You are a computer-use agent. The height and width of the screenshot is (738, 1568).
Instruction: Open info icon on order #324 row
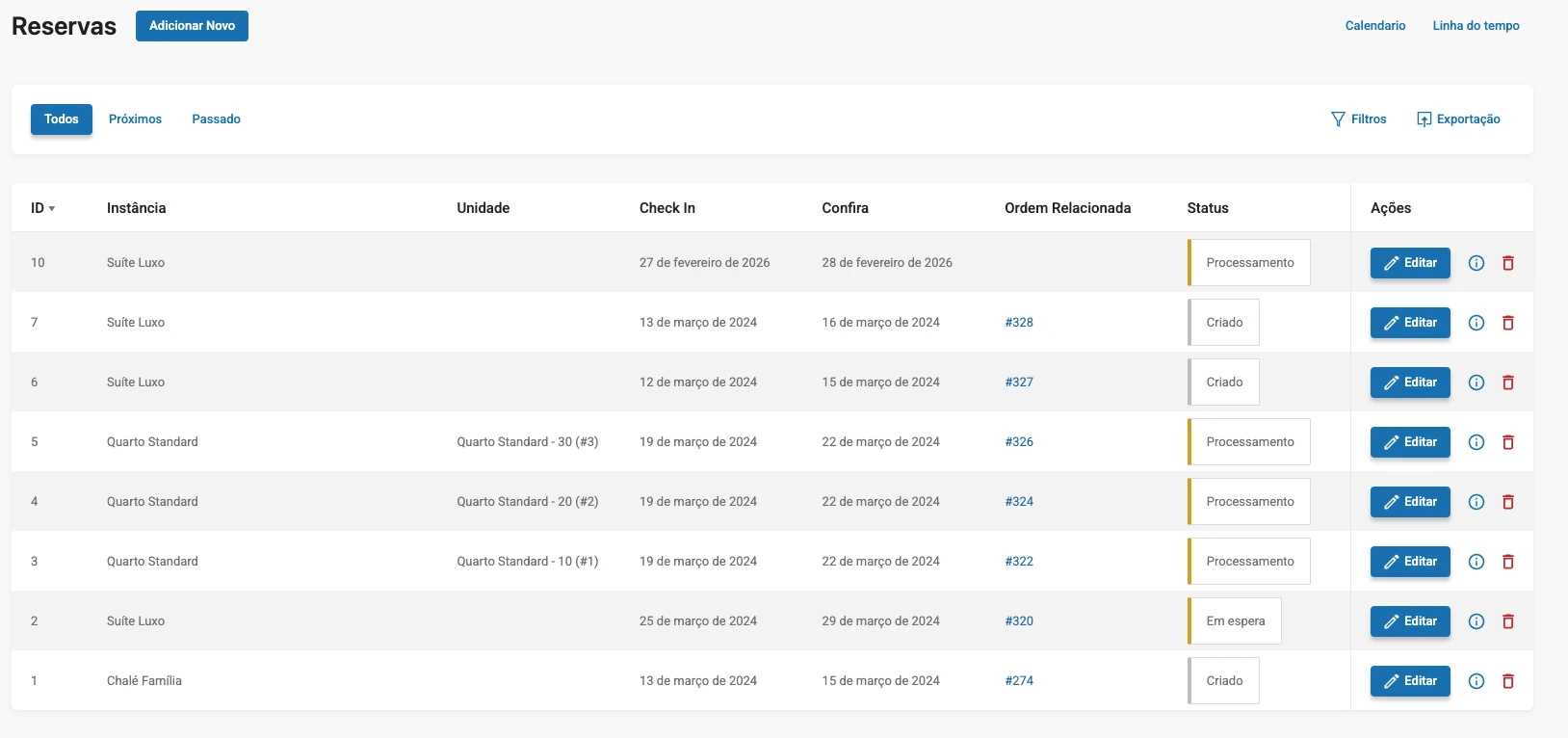[x=1477, y=502]
